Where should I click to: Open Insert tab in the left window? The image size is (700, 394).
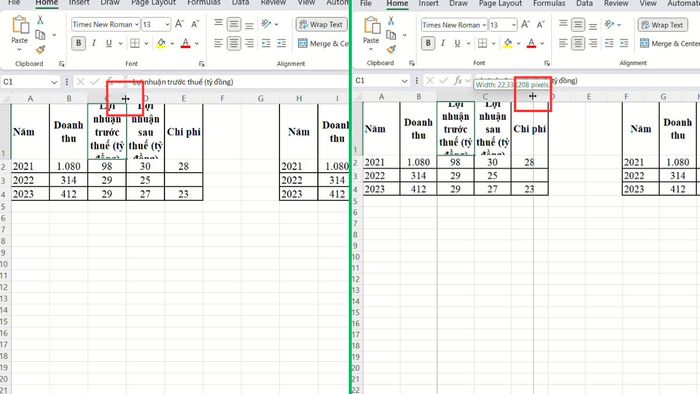click(x=79, y=3)
